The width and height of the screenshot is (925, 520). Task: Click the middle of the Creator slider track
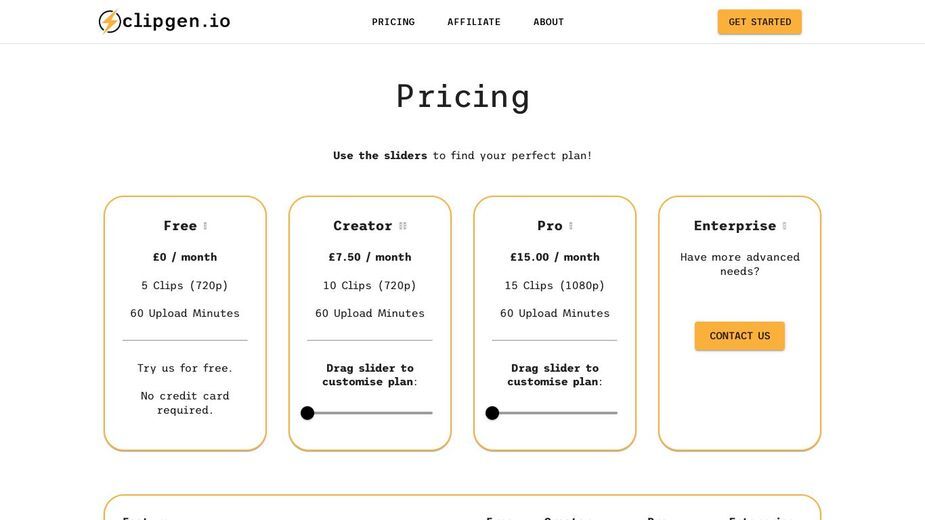click(x=370, y=413)
